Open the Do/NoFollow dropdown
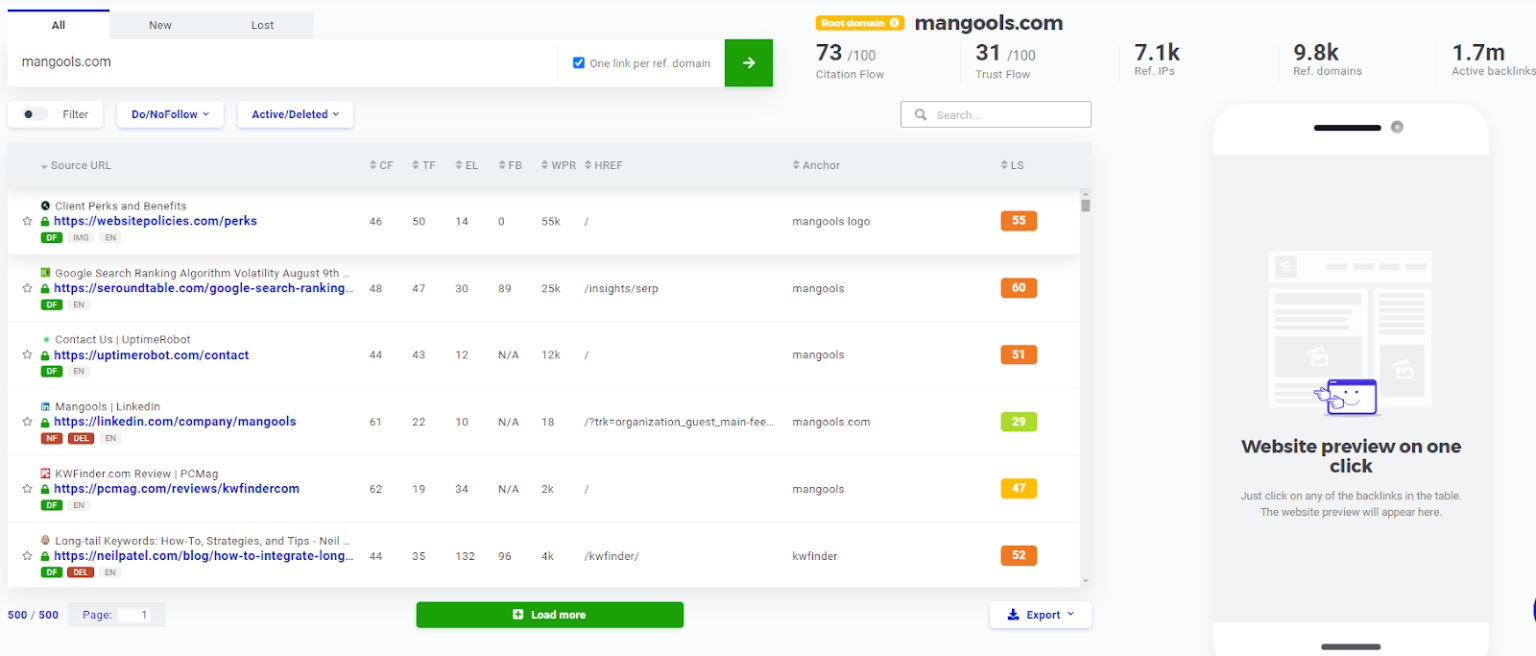This screenshot has height=656, width=1536. coord(169,114)
